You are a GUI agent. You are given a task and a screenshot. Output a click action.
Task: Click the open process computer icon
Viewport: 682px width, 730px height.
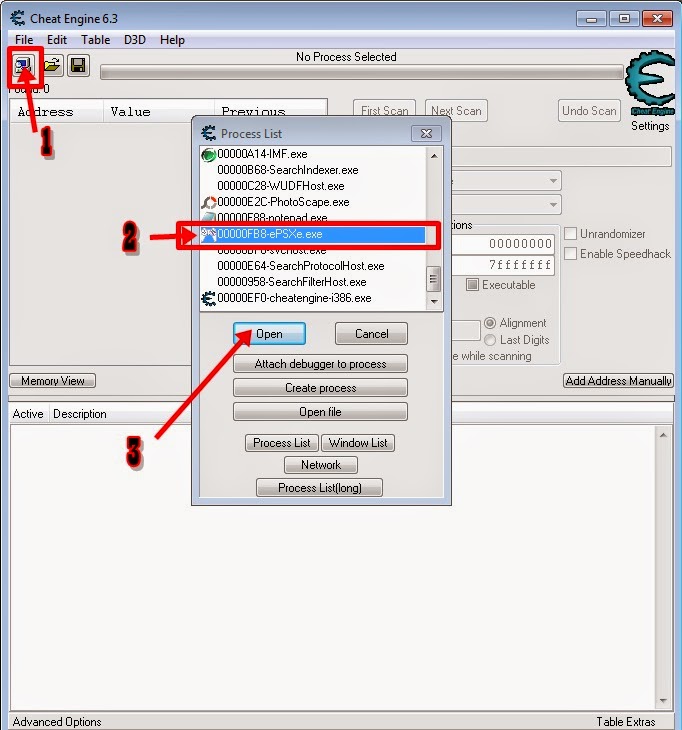[23, 66]
